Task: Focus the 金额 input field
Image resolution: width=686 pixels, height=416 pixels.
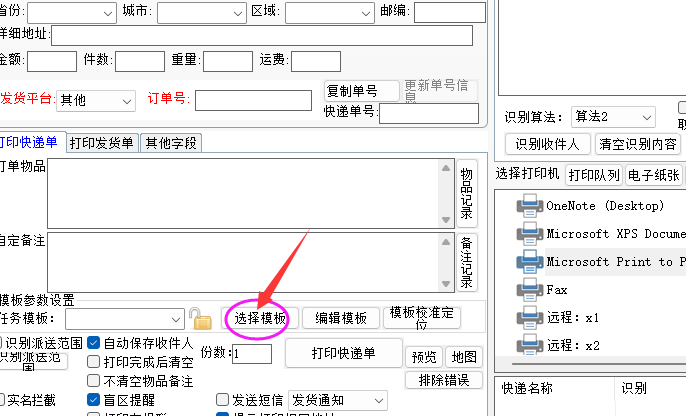Action: [52, 61]
